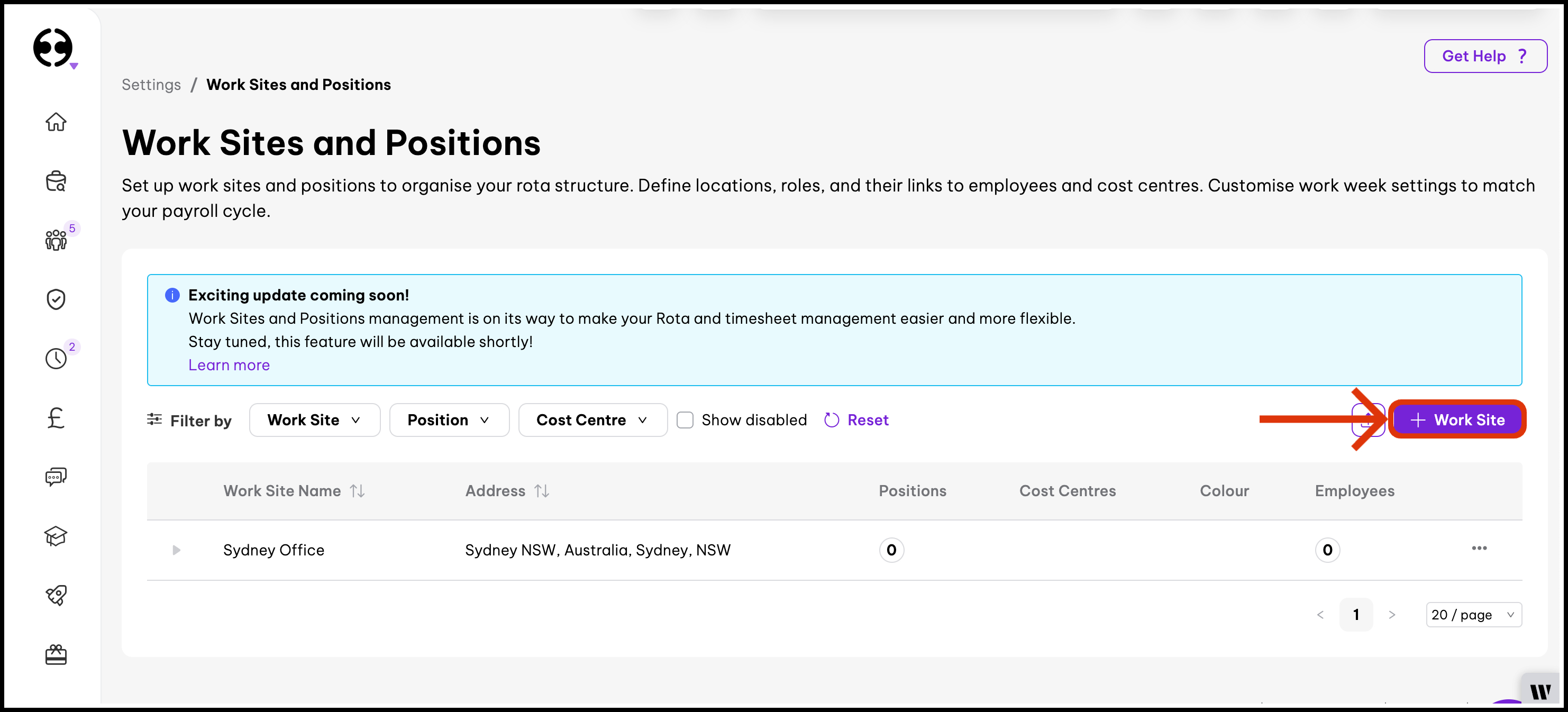The width and height of the screenshot is (1568, 712).
Task: Open Sydney Office row more options menu
Action: [1479, 549]
